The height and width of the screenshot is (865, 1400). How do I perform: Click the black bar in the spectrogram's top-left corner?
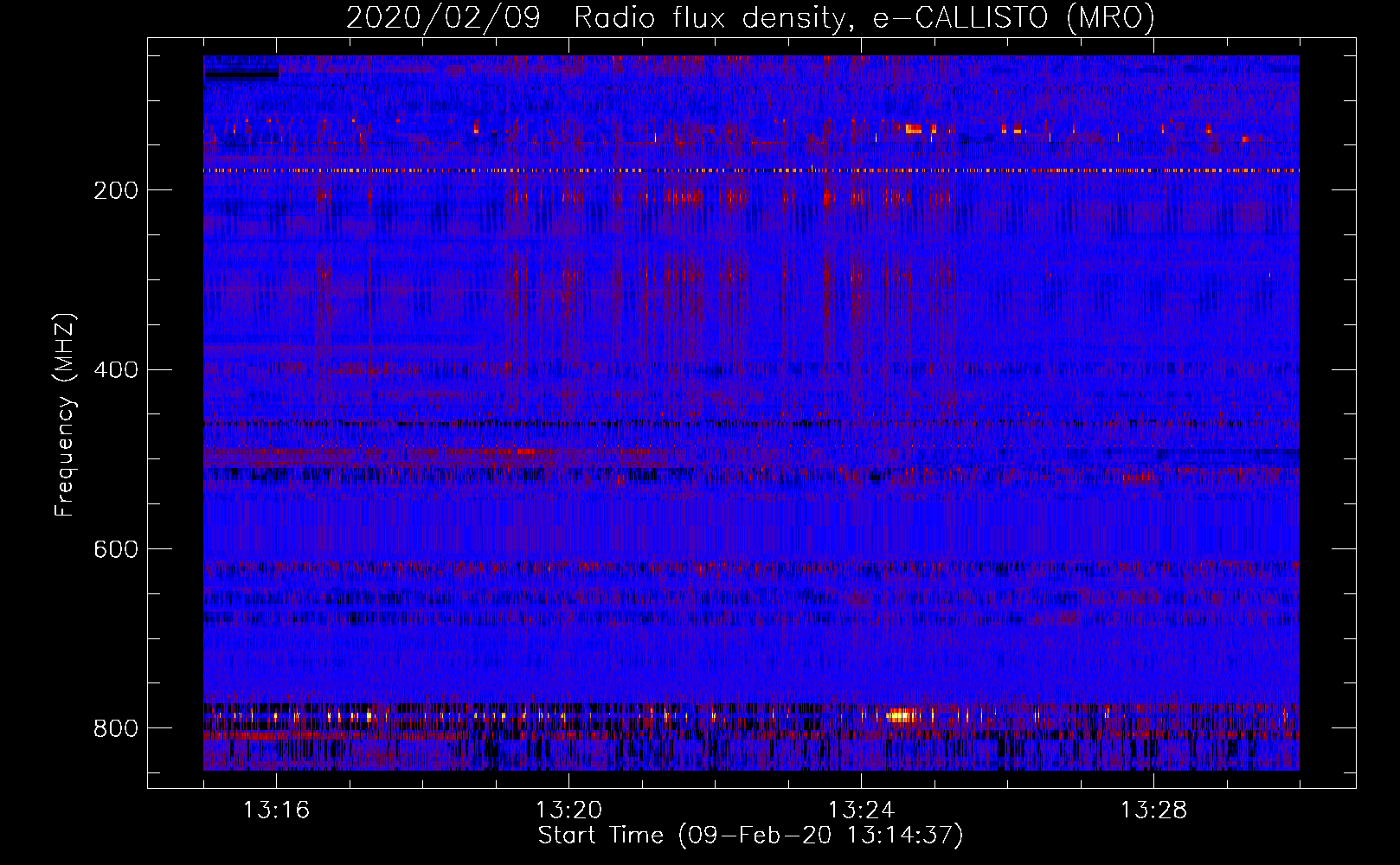pyautogui.click(x=242, y=74)
